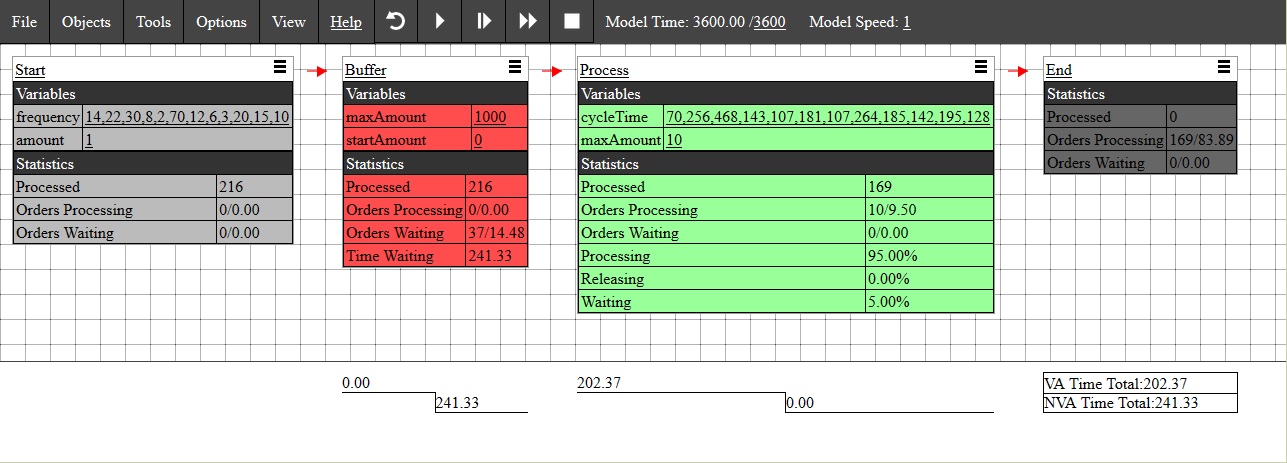The image size is (1287, 463).
Task: Open the Tools menu
Action: (x=153, y=22)
